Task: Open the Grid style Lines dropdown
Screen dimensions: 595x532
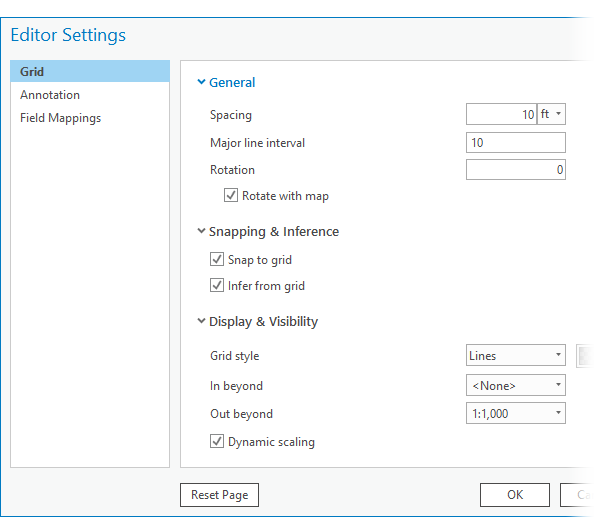Action: click(x=516, y=356)
